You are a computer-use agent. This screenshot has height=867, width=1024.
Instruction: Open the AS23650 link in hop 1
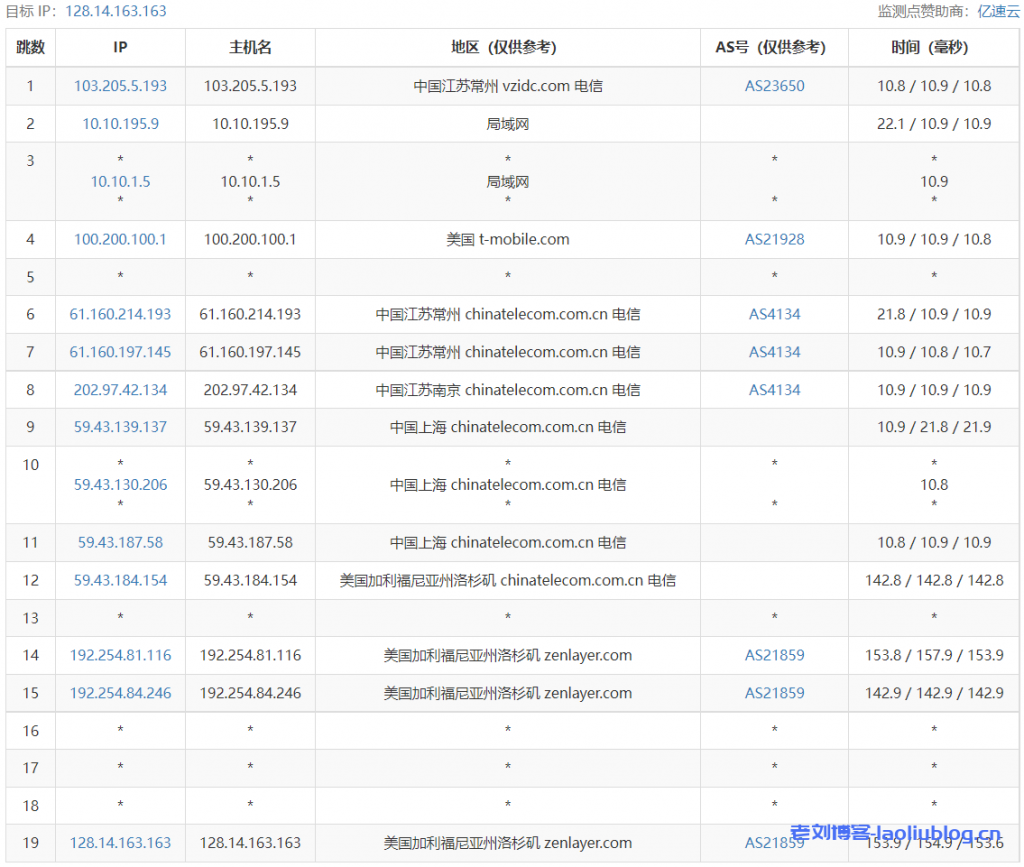(x=774, y=86)
